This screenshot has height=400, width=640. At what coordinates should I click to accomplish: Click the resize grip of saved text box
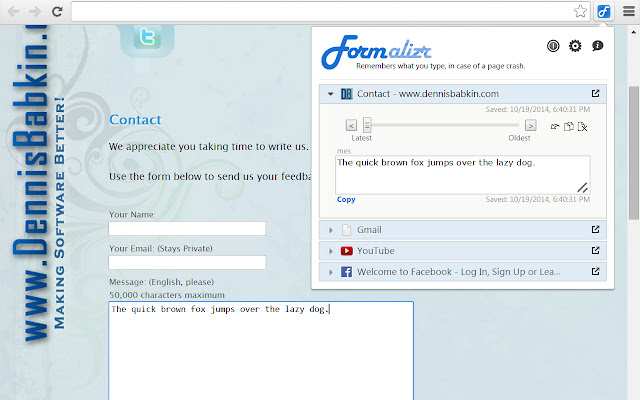[x=582, y=187]
